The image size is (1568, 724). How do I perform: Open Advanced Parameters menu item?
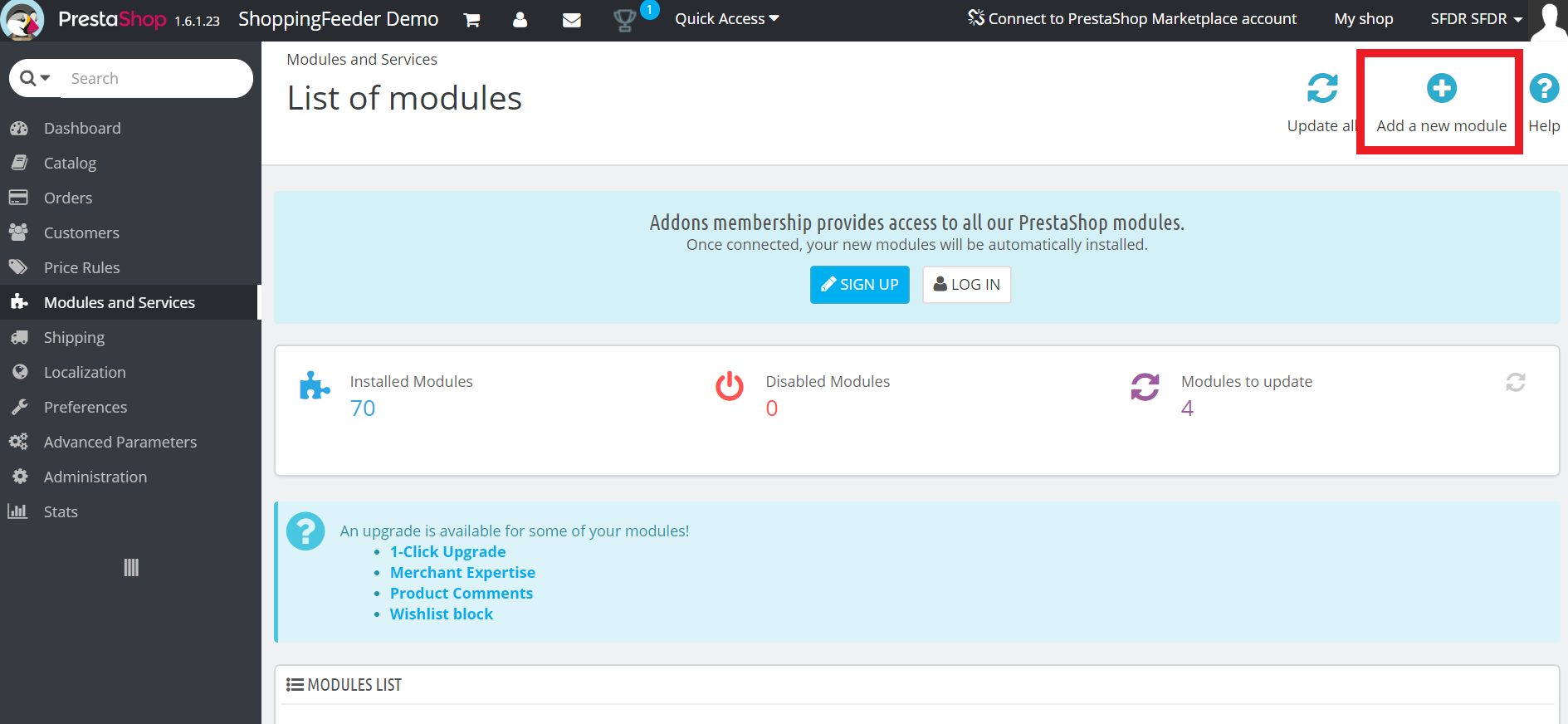click(130, 442)
